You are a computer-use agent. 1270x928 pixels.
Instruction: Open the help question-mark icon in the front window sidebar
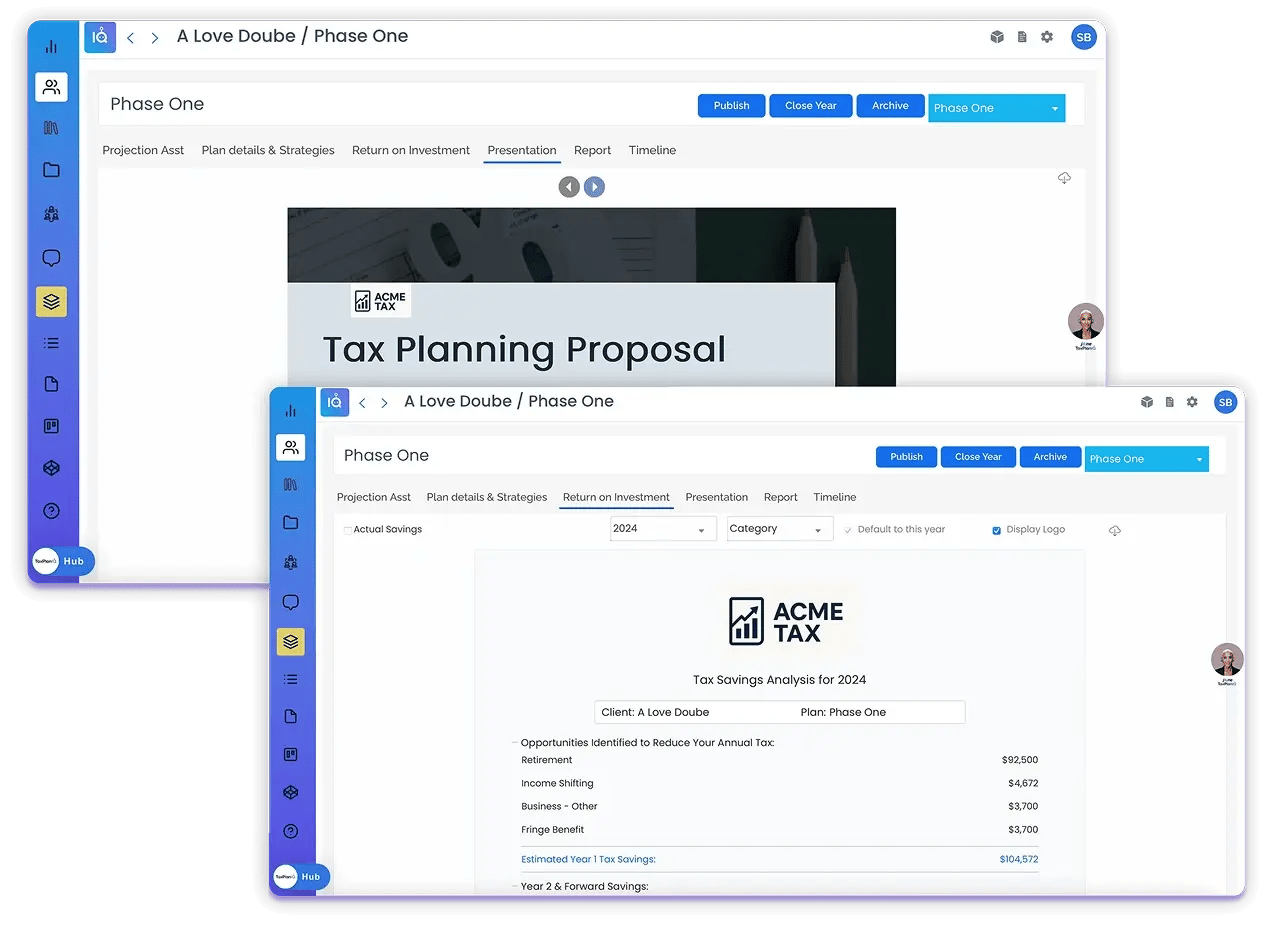click(x=290, y=831)
